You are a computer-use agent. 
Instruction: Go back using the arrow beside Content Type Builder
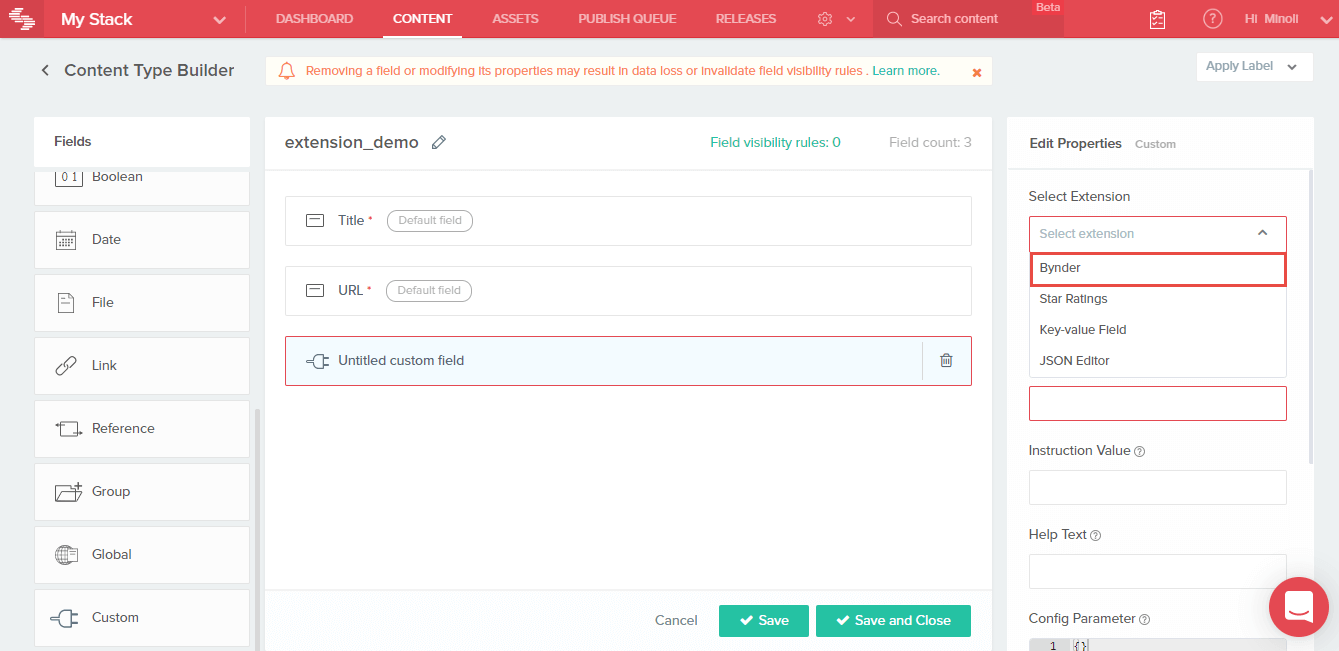45,71
